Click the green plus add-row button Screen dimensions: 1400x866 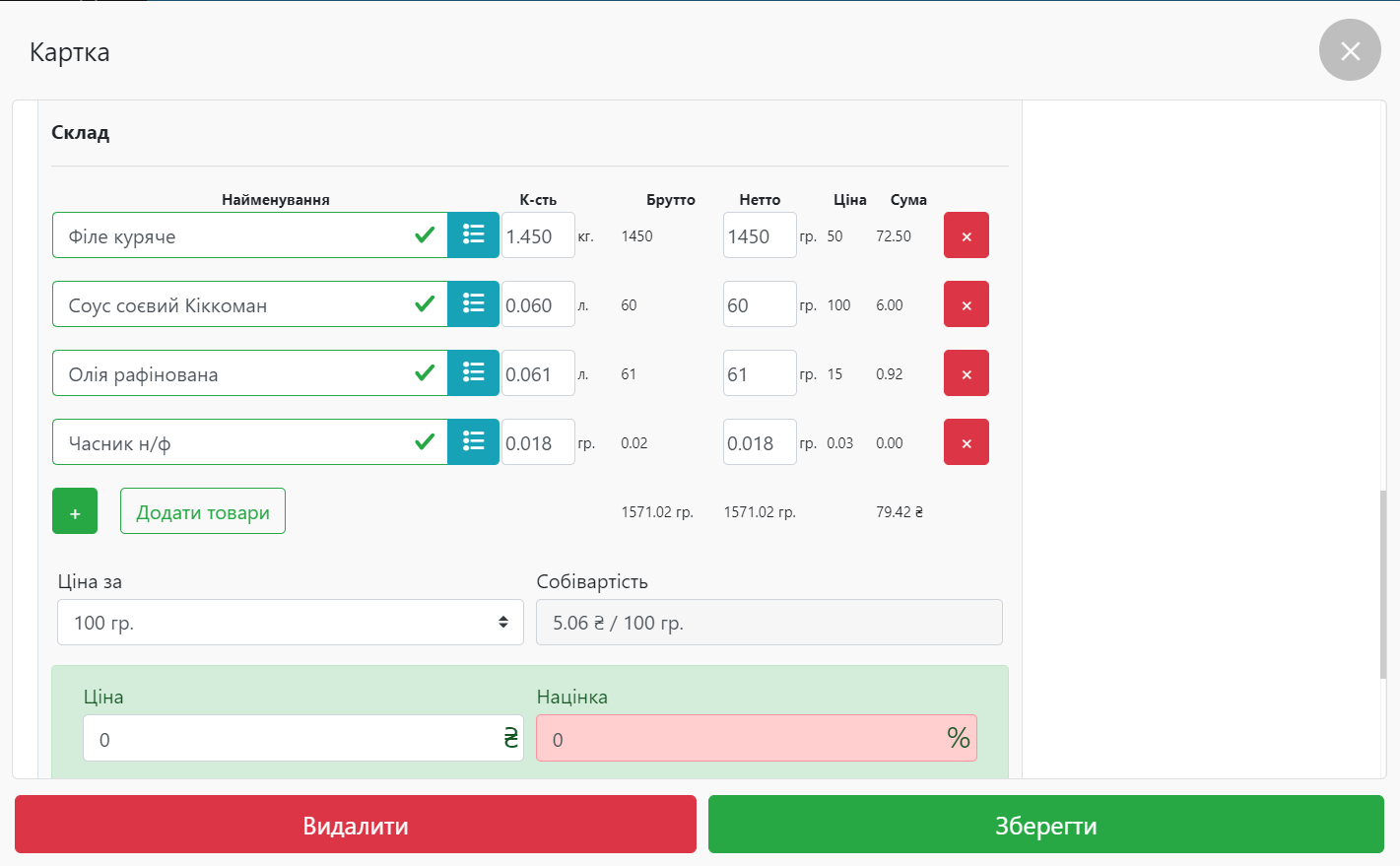click(75, 511)
